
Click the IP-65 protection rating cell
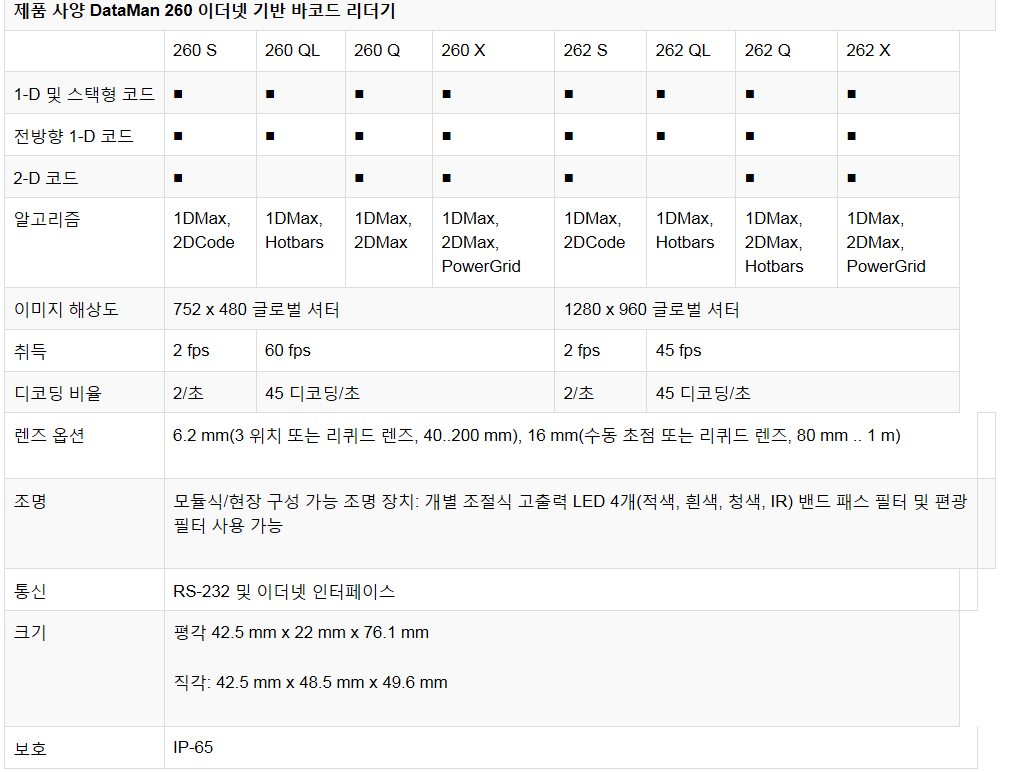click(193, 748)
